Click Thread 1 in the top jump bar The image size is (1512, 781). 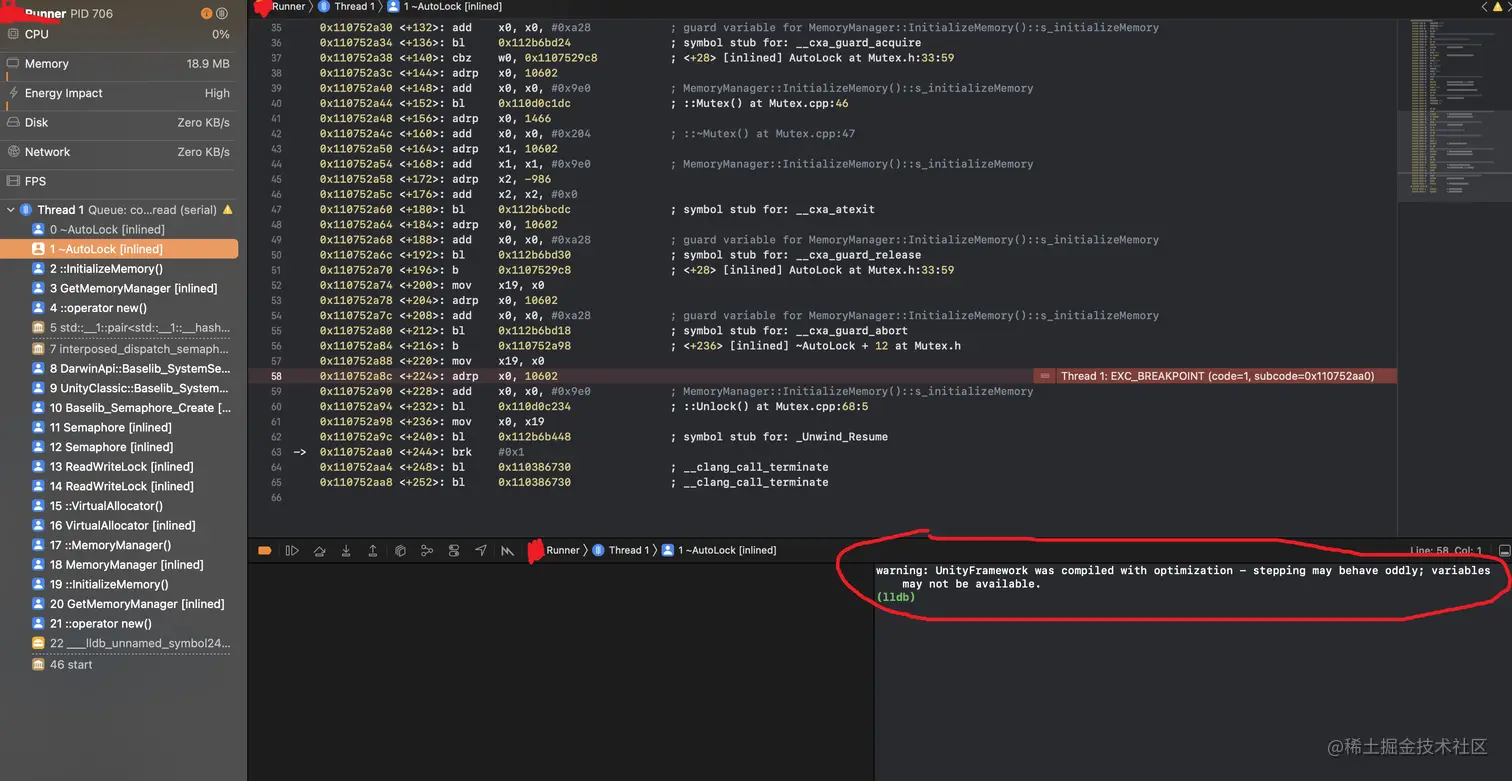(346, 7)
